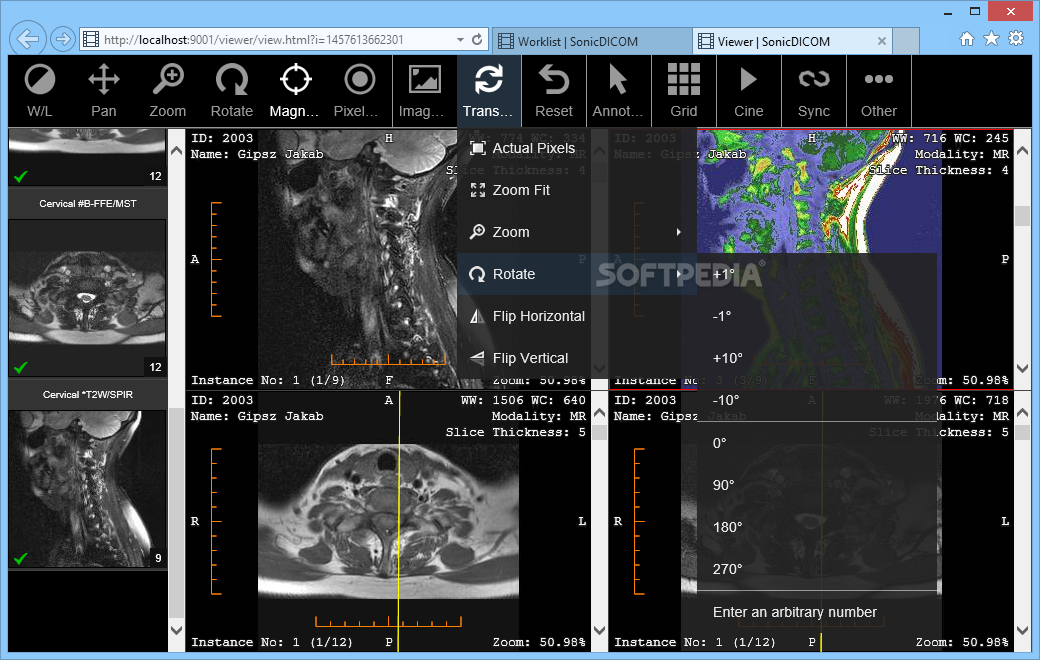The height and width of the screenshot is (660, 1040).
Task: Set rotation to 90°
Action: [x=816, y=485]
